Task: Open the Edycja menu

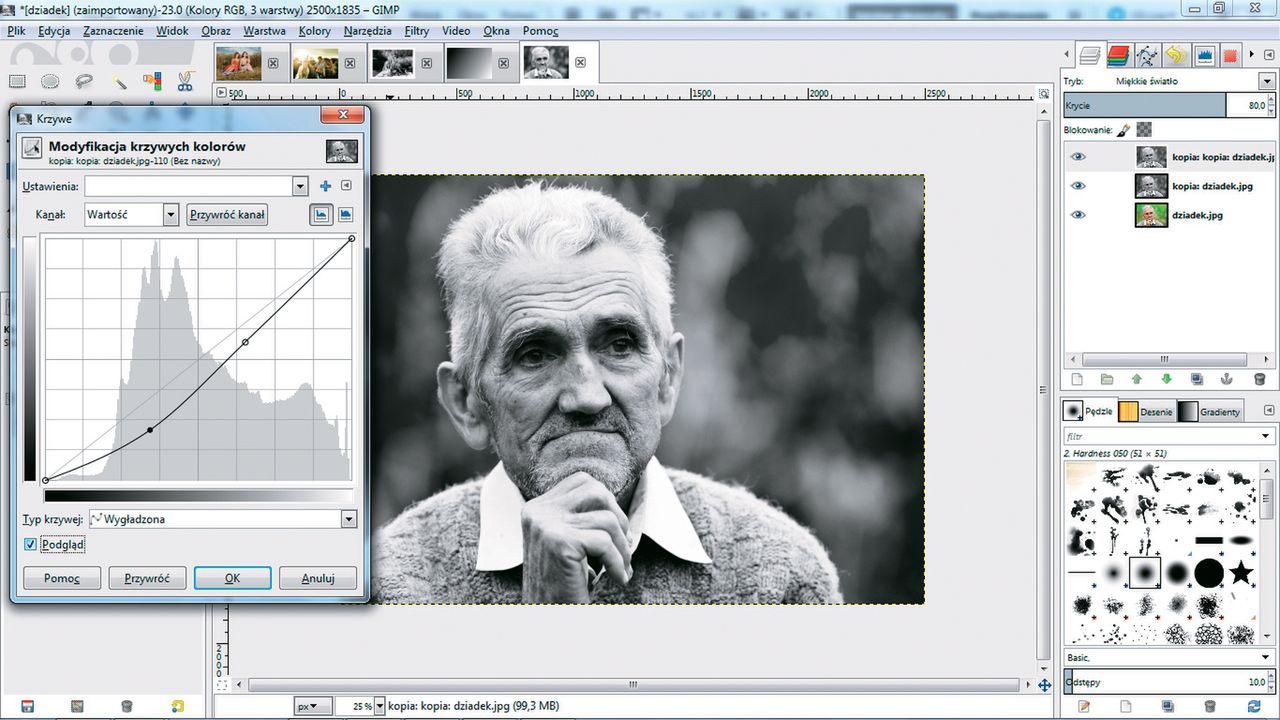Action: pyautogui.click(x=54, y=31)
